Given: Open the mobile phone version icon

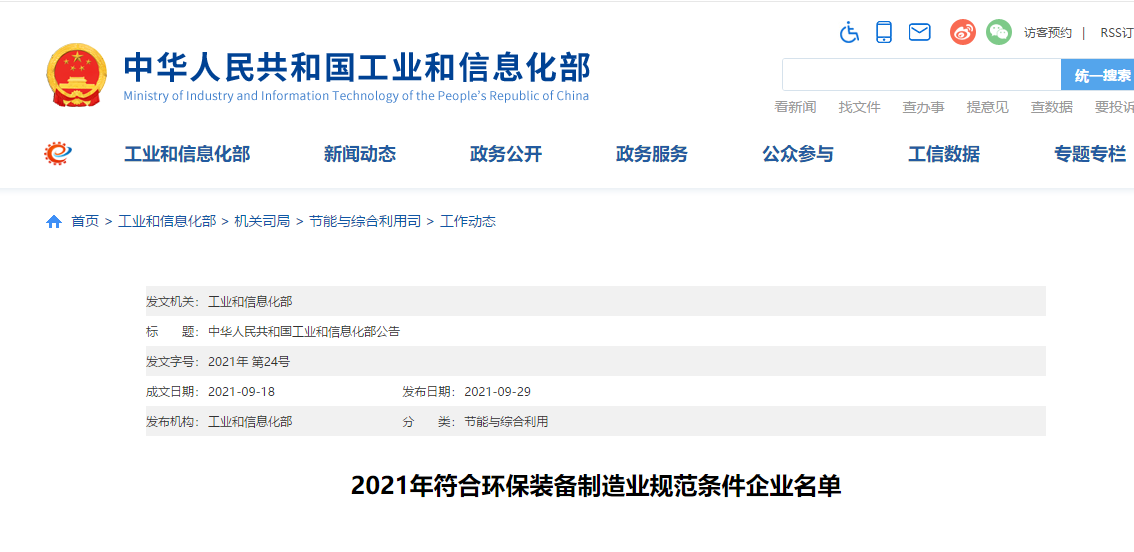Looking at the screenshot, I should pos(884,32).
